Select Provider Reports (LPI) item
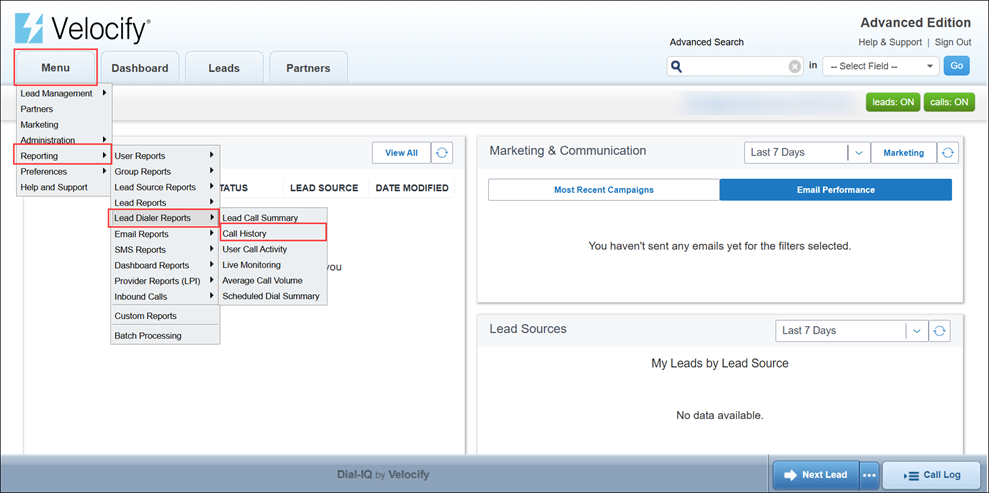990x493 pixels. coord(165,281)
